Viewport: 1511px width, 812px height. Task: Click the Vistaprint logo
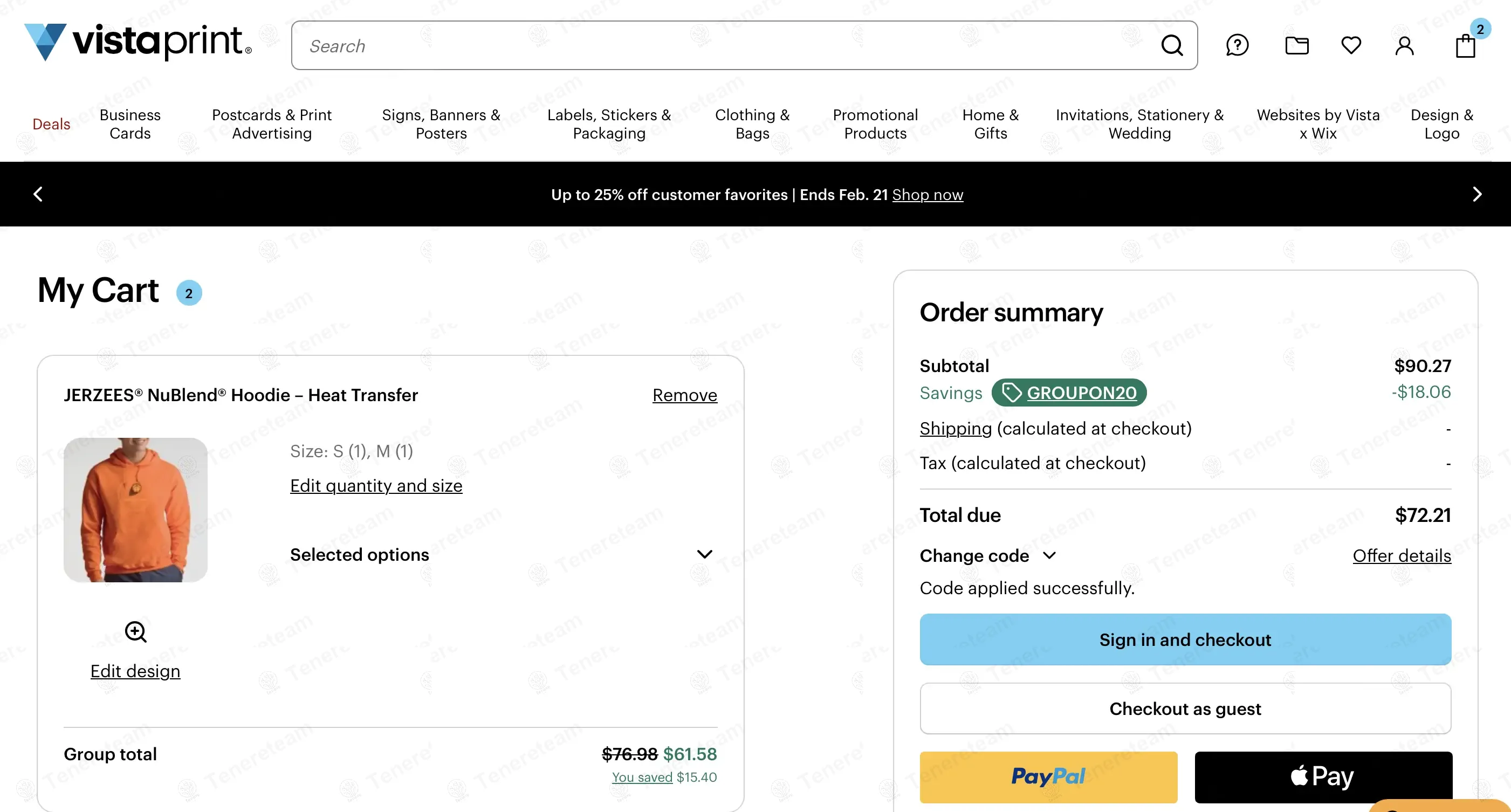point(138,42)
